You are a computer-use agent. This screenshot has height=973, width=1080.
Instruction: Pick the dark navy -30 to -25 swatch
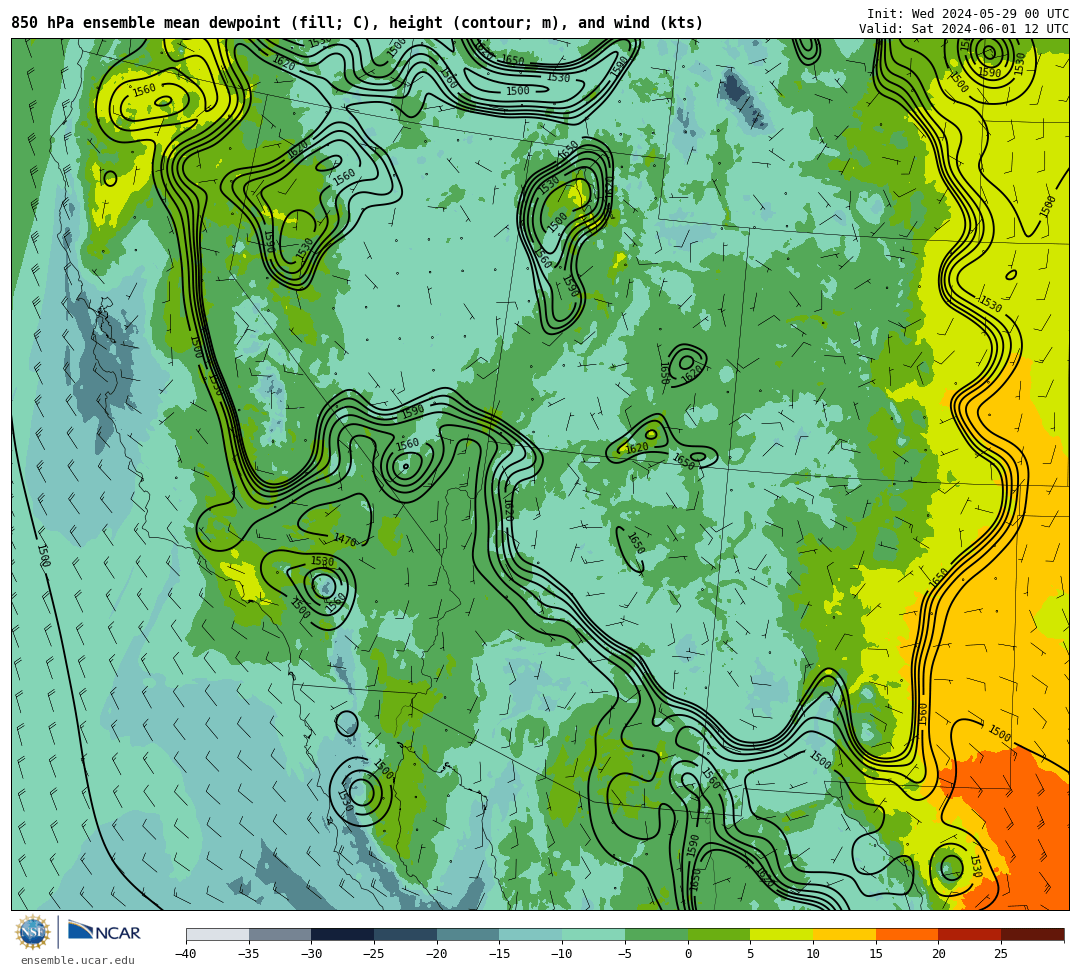(342, 934)
